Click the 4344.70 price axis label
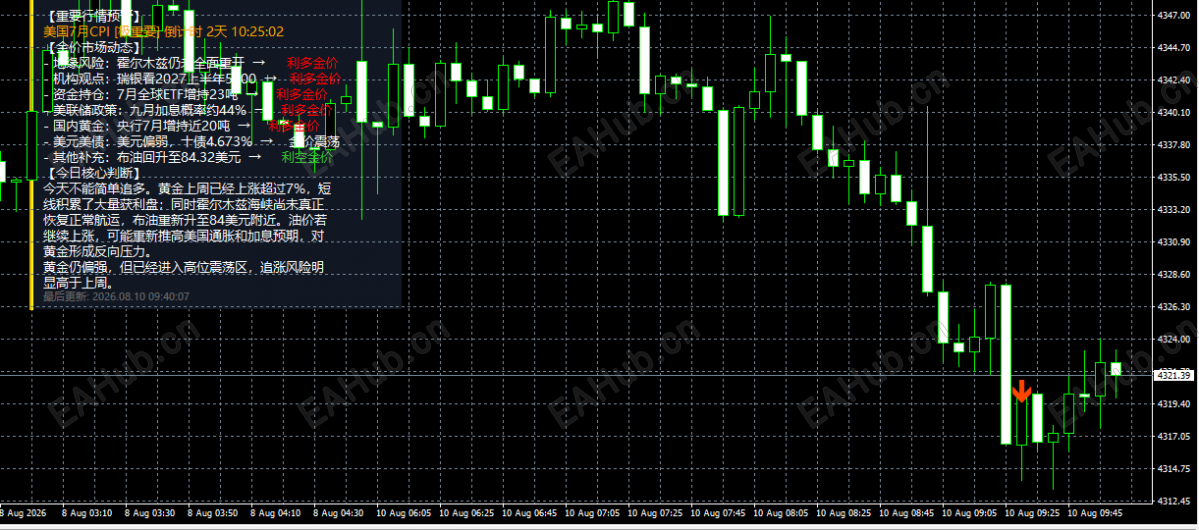The height and width of the screenshot is (530, 1199). pyautogui.click(x=1175, y=47)
